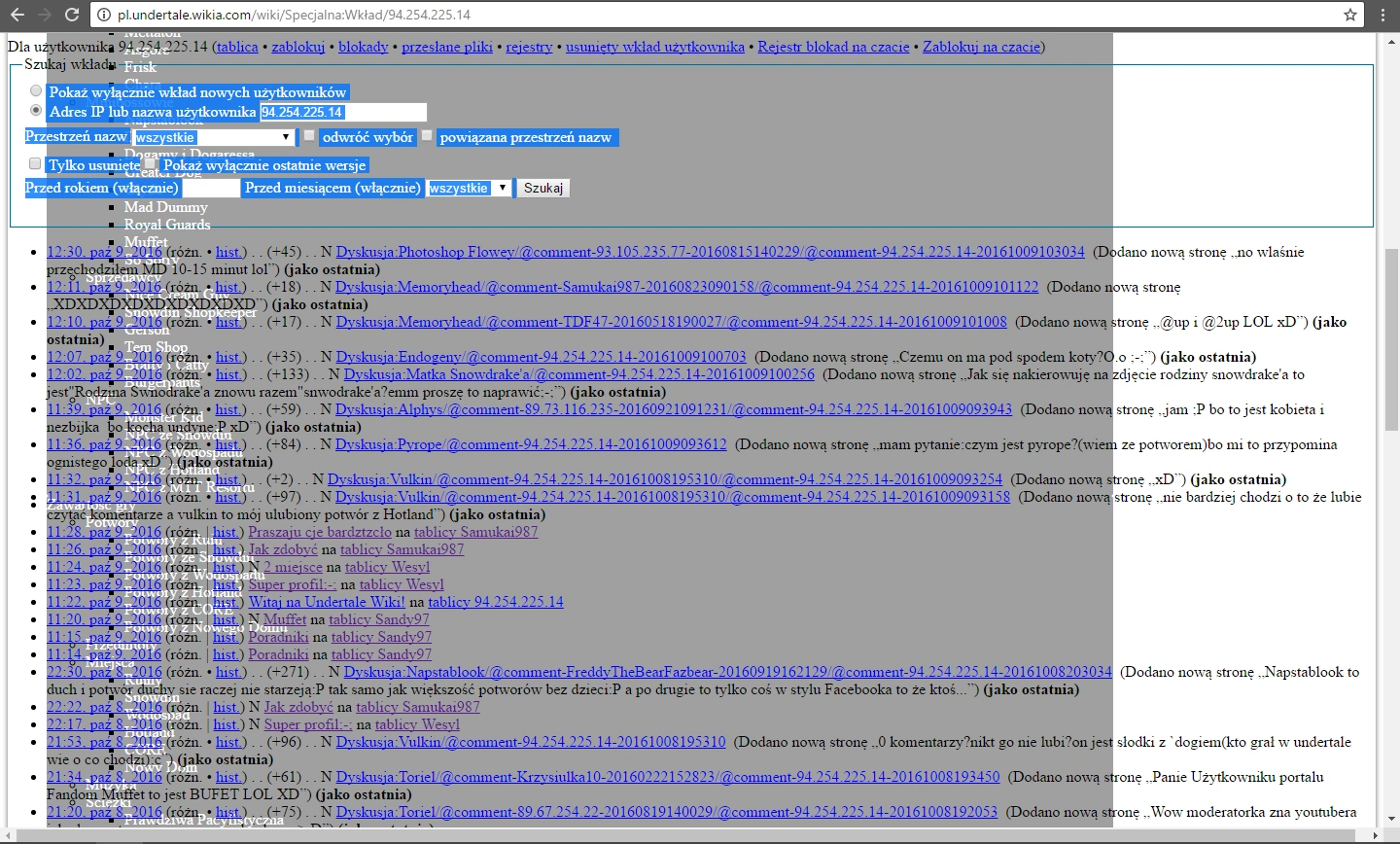The height and width of the screenshot is (844, 1400).
Task: Tick the 'odwróć wybór' checkbox
Action: tap(309, 136)
